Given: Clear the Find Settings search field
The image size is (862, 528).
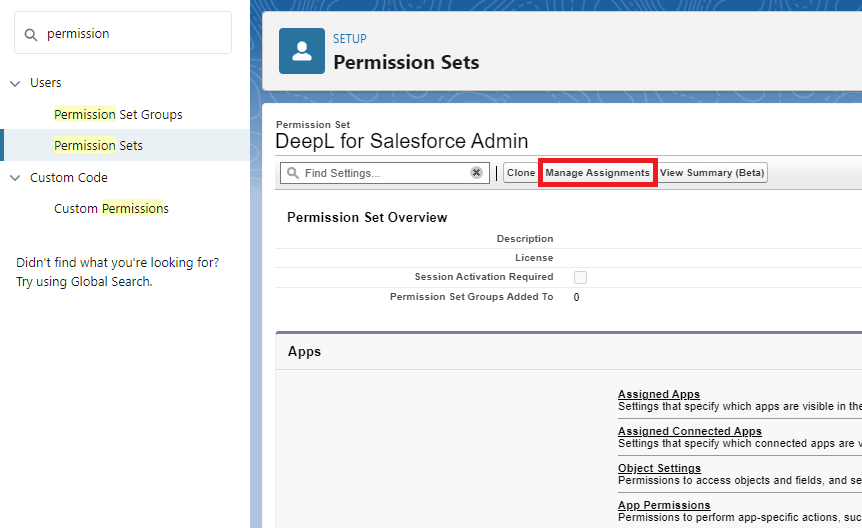Looking at the screenshot, I should pyautogui.click(x=477, y=173).
